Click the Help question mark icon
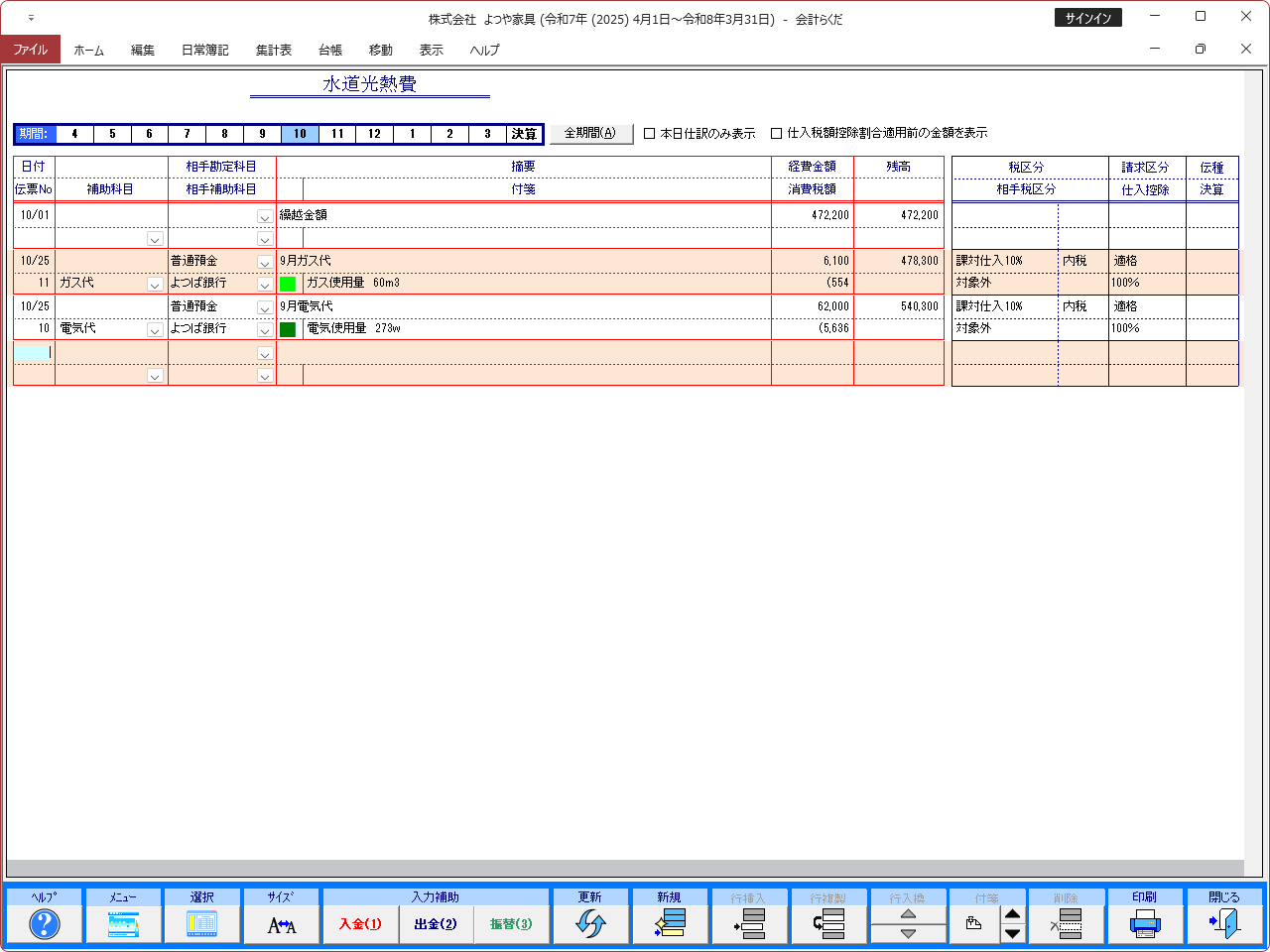The width and height of the screenshot is (1270, 952). coord(45,924)
